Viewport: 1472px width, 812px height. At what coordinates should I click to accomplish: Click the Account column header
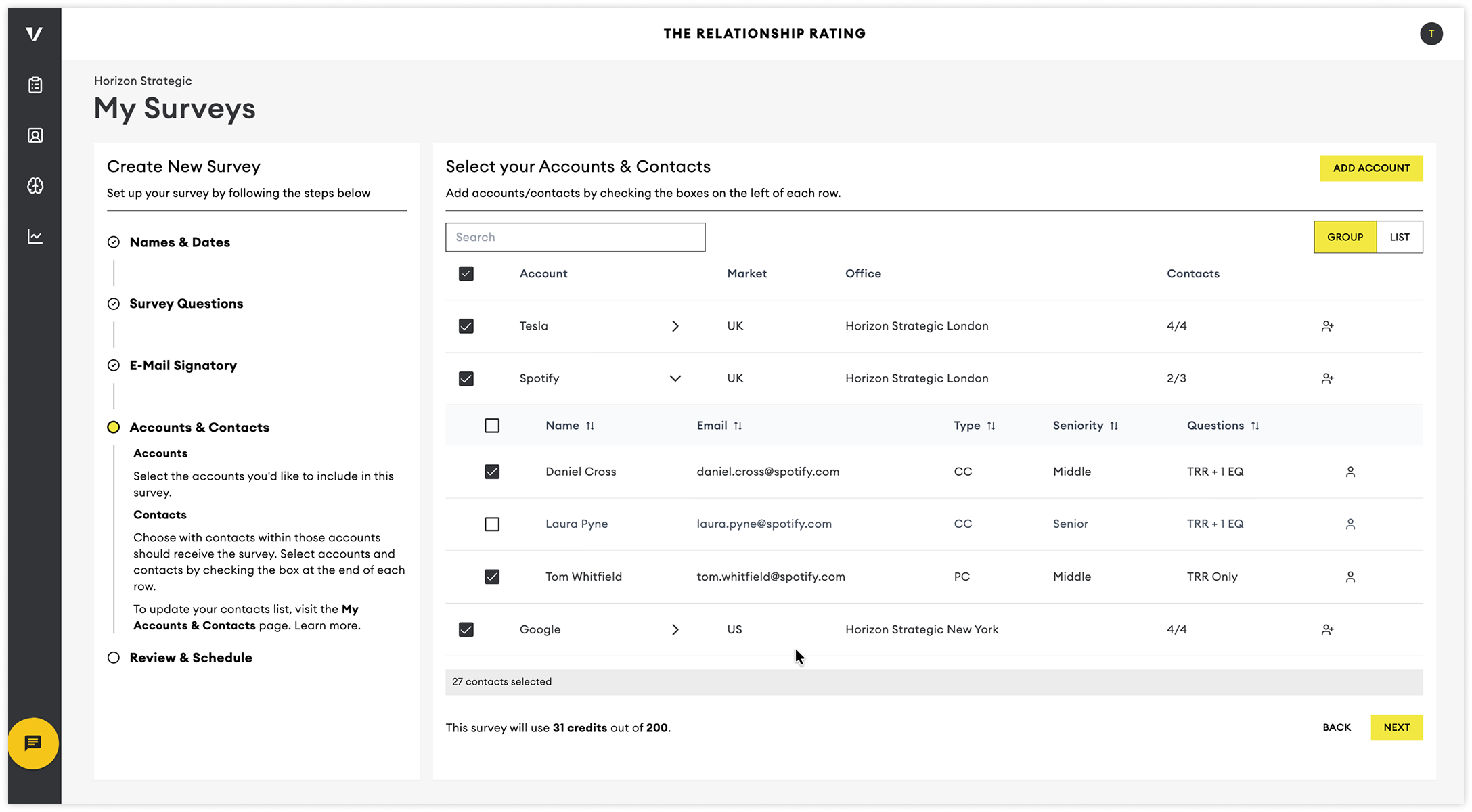tap(543, 273)
